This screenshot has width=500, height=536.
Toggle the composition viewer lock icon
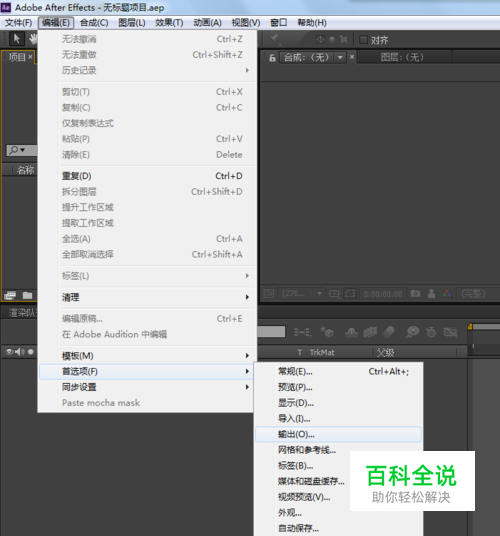[x=272, y=57]
